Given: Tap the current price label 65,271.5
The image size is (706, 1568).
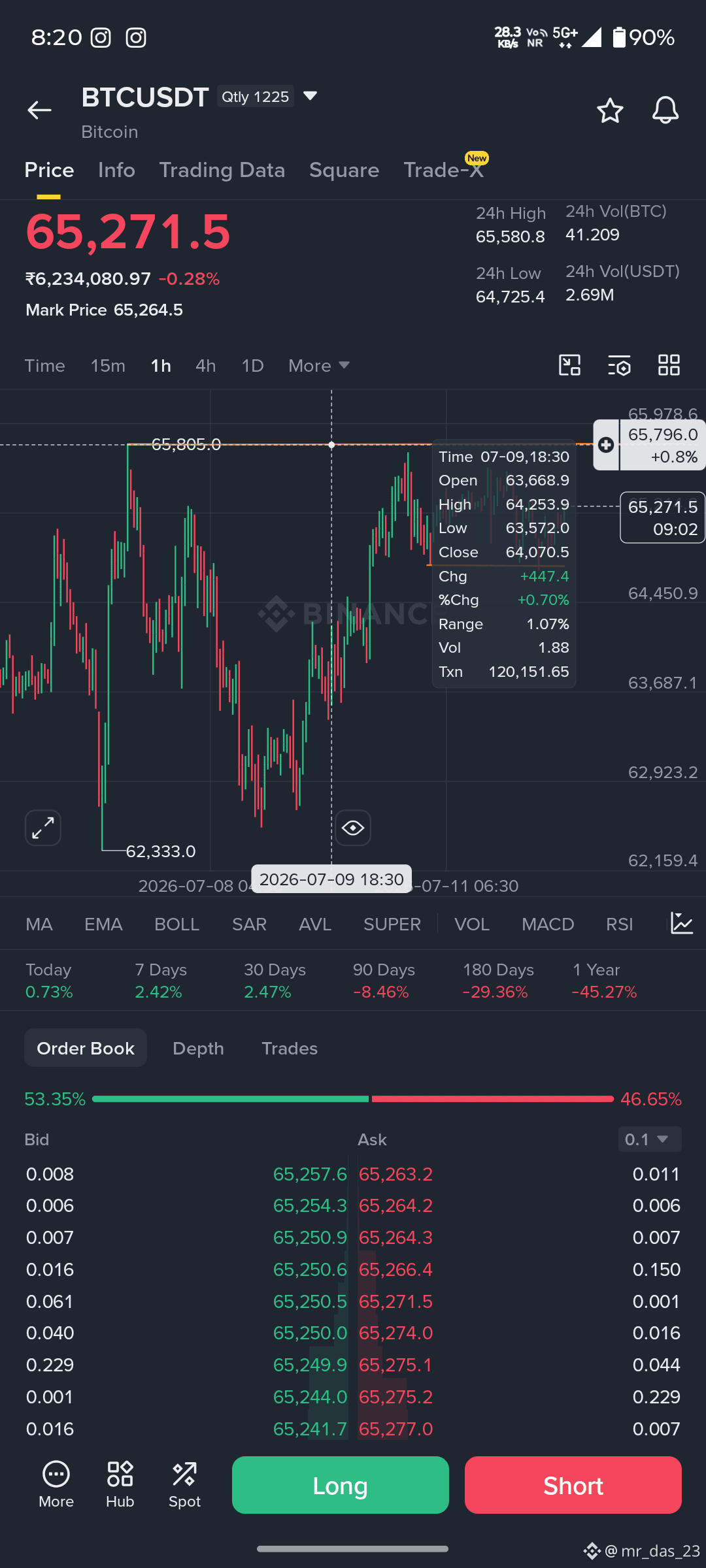Looking at the screenshot, I should [662, 517].
